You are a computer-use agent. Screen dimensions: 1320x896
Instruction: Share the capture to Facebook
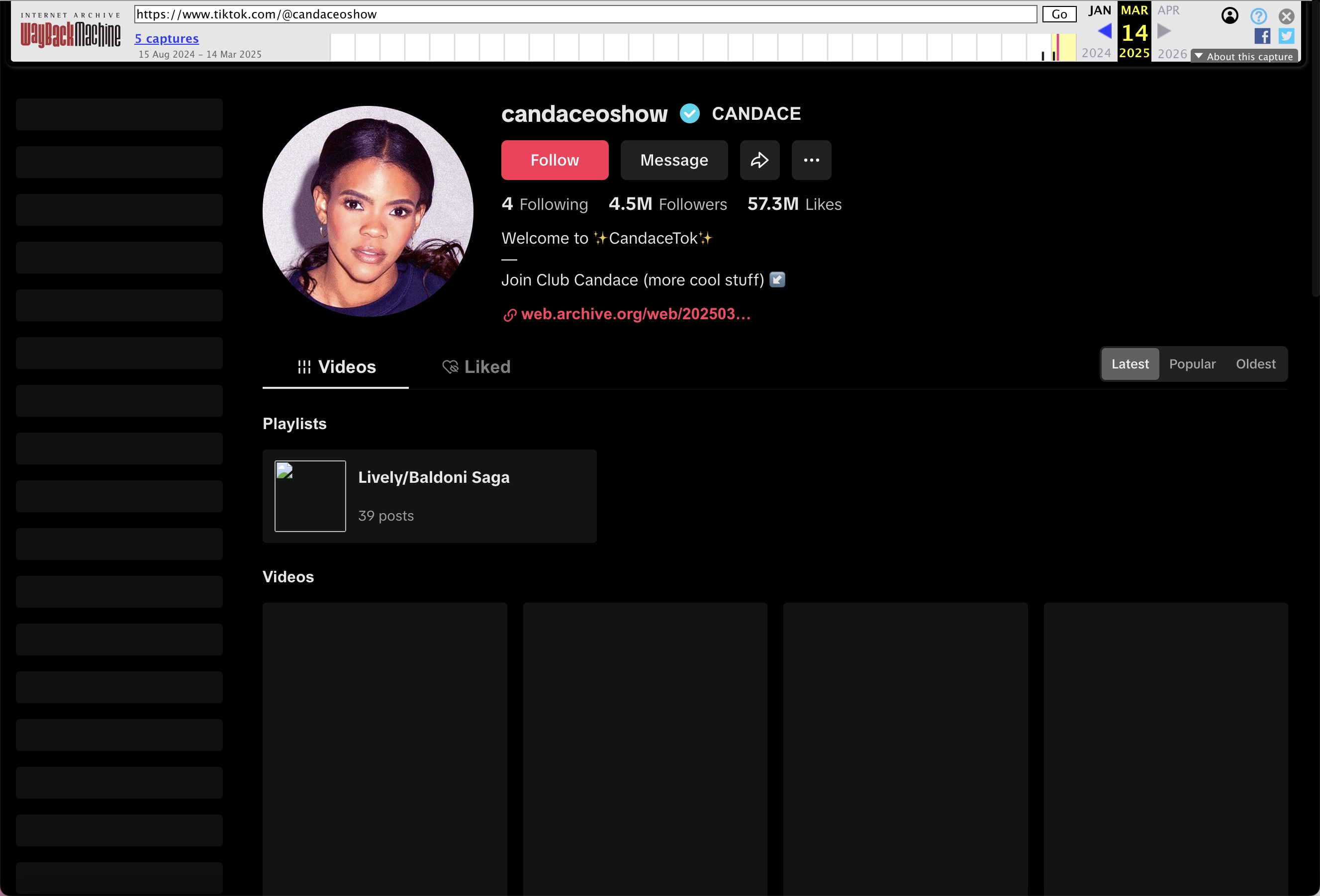(1261, 36)
